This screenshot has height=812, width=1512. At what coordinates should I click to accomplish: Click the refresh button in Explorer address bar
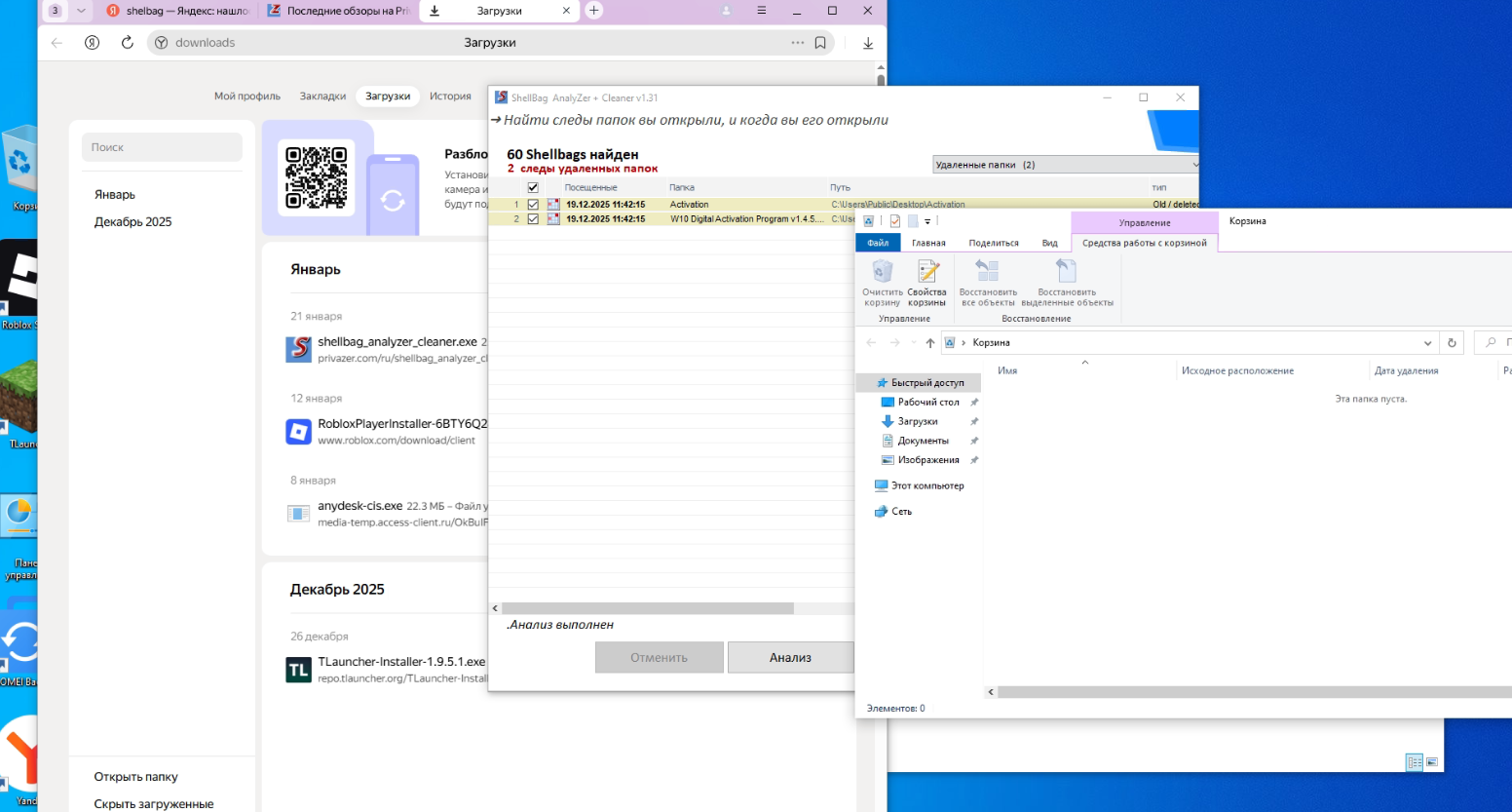(x=1452, y=343)
